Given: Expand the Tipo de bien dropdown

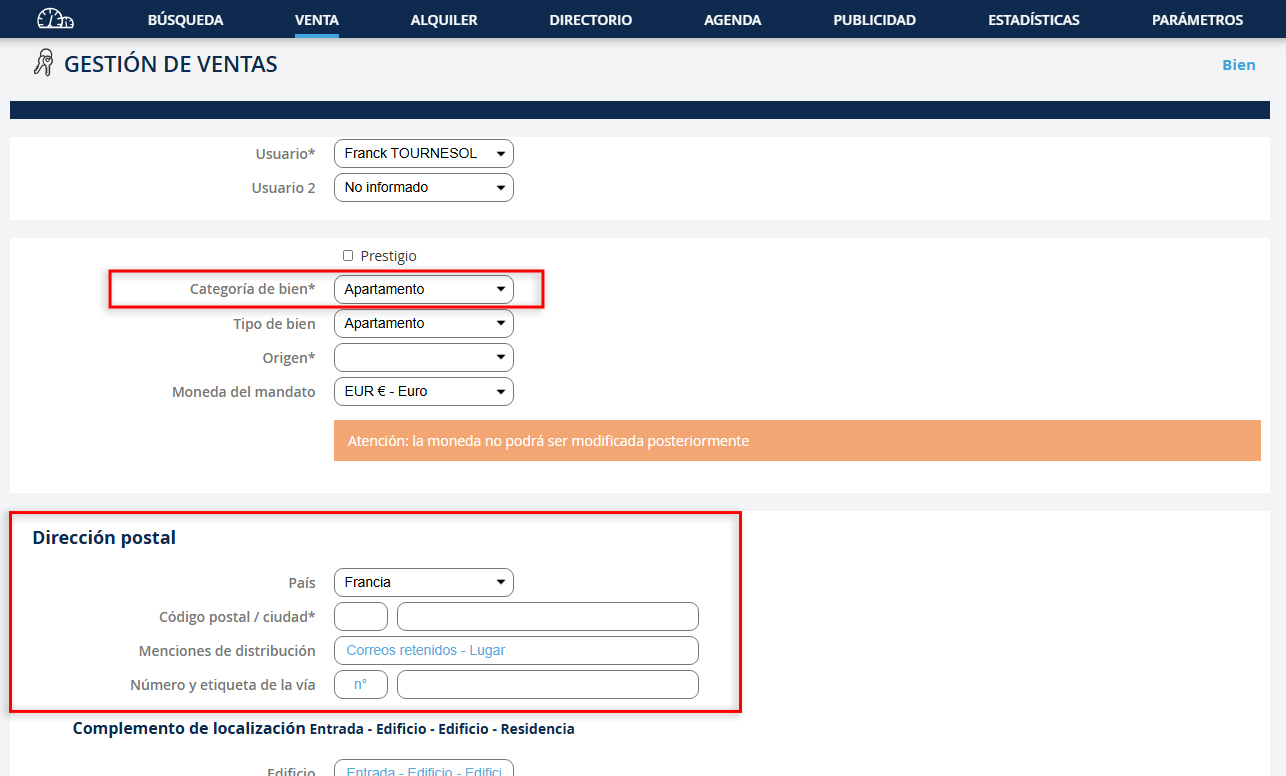Looking at the screenshot, I should pyautogui.click(x=423, y=323).
